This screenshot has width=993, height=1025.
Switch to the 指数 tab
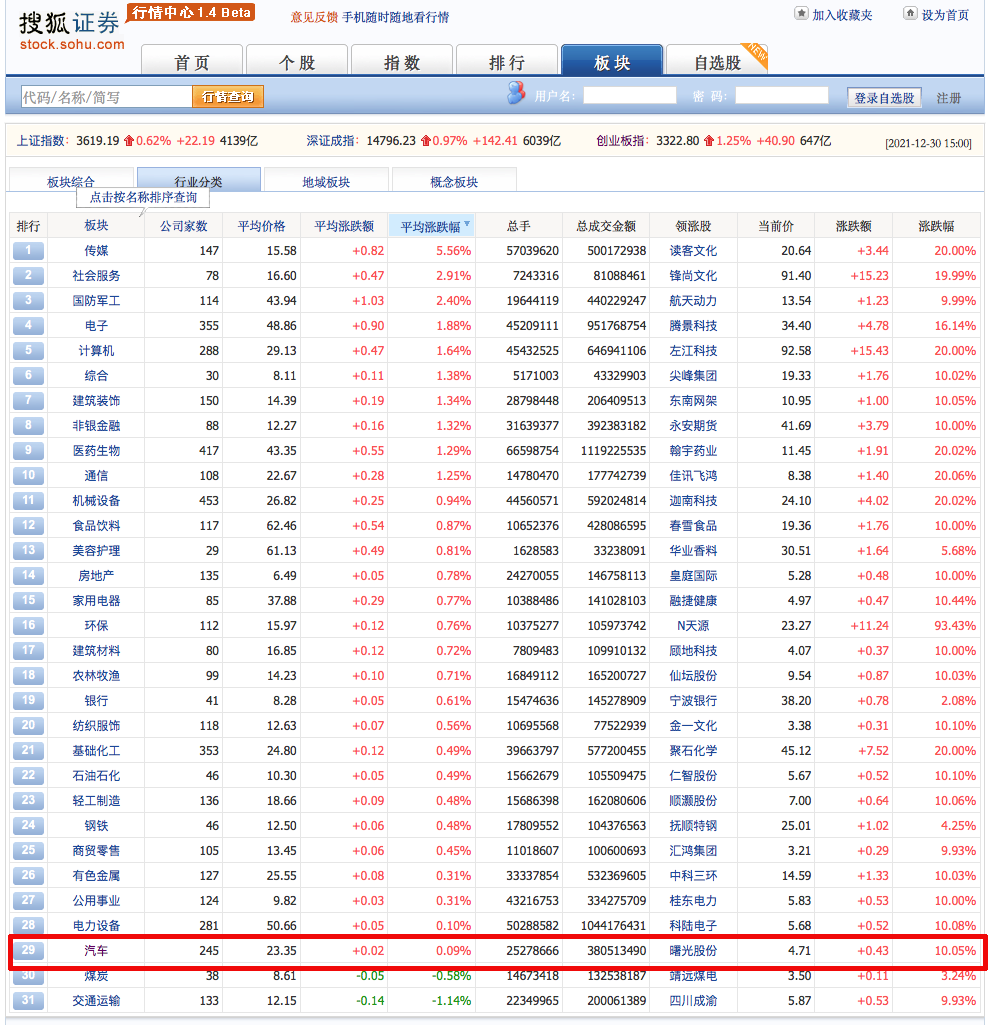tap(401, 61)
